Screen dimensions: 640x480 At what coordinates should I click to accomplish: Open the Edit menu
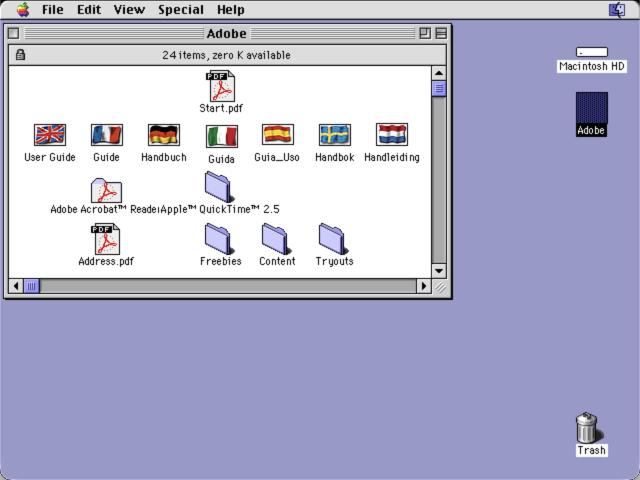pos(89,9)
